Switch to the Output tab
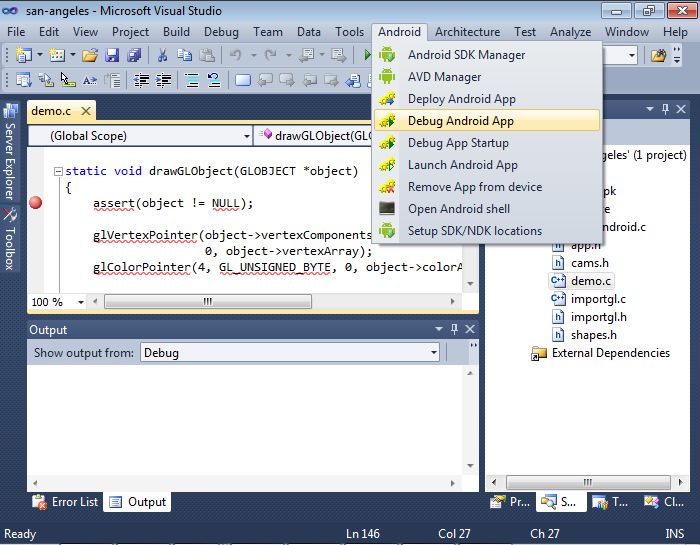Viewport: 700px width, 545px height. pyautogui.click(x=138, y=502)
